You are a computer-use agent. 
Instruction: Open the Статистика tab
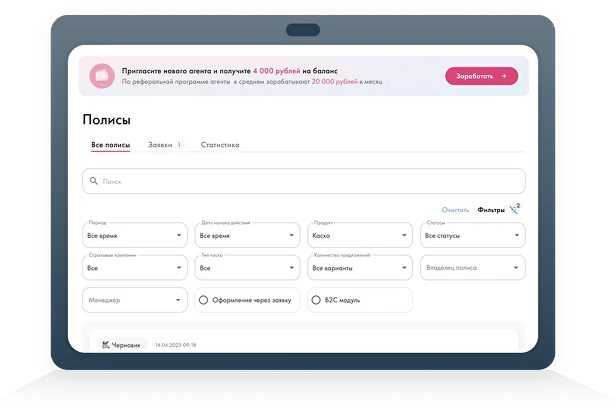(x=220, y=145)
